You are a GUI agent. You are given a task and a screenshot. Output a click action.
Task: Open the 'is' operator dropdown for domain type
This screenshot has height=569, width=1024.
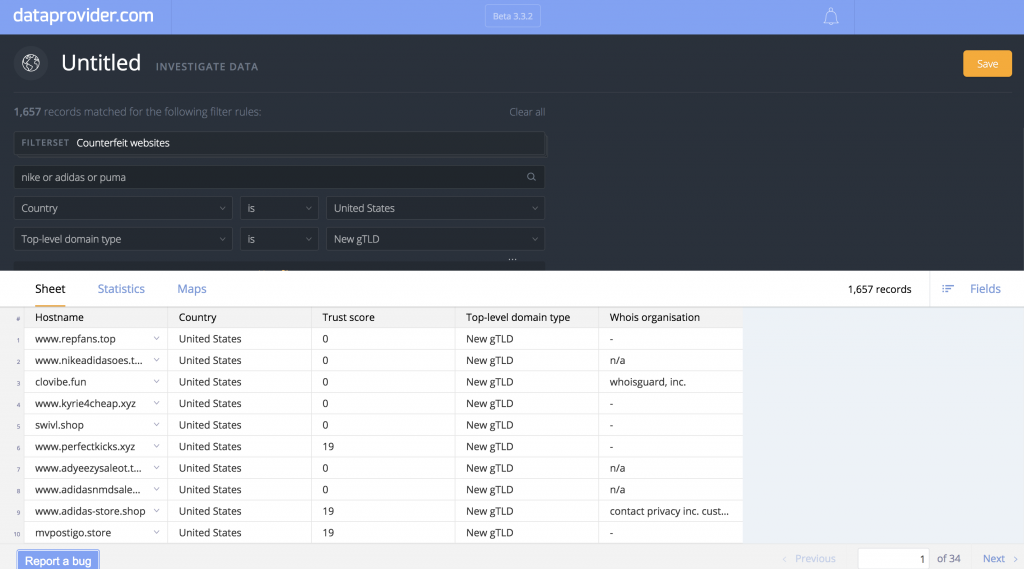pyautogui.click(x=279, y=239)
